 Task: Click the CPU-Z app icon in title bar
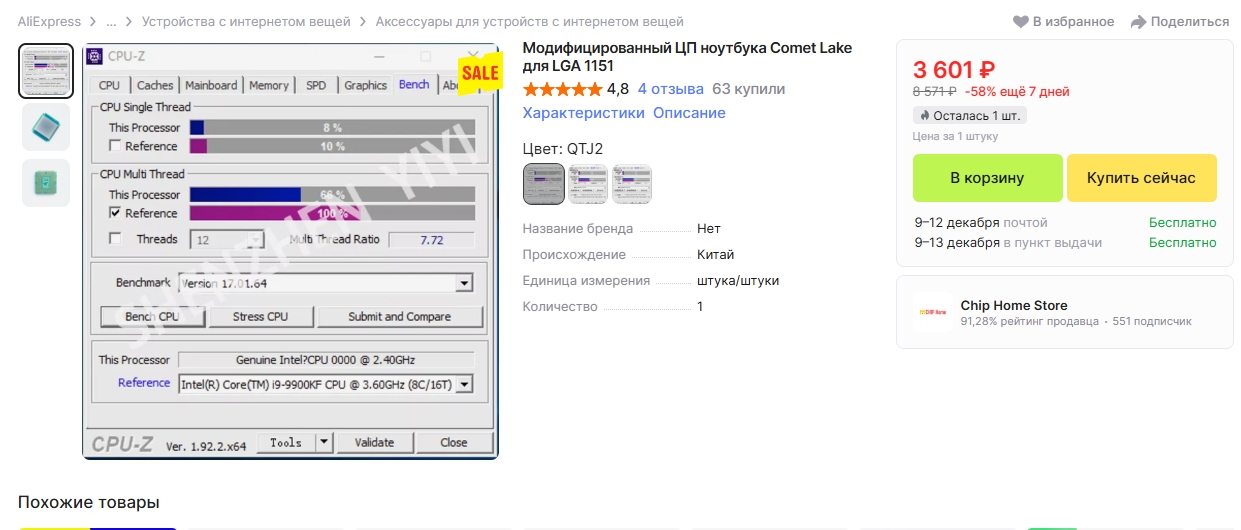pyautogui.click(x=94, y=56)
